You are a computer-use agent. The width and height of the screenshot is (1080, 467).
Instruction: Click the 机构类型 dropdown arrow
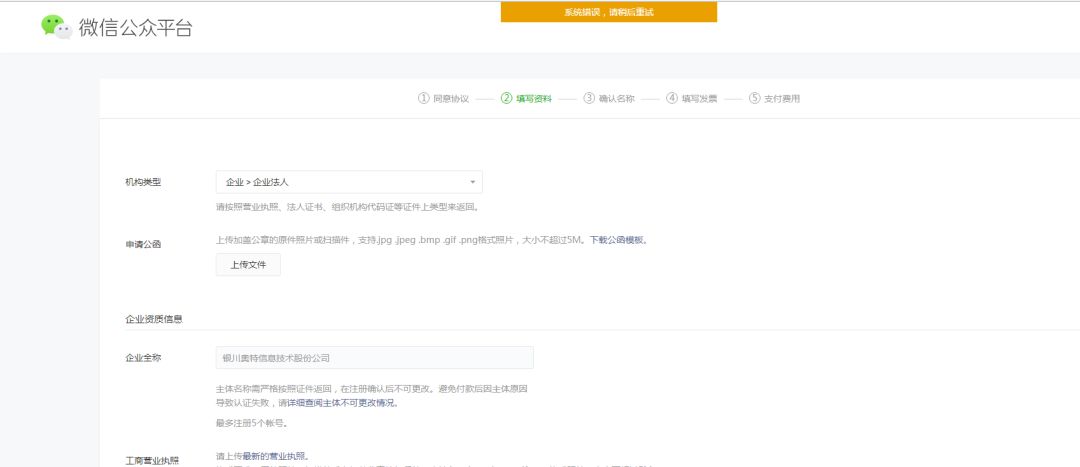(x=472, y=183)
